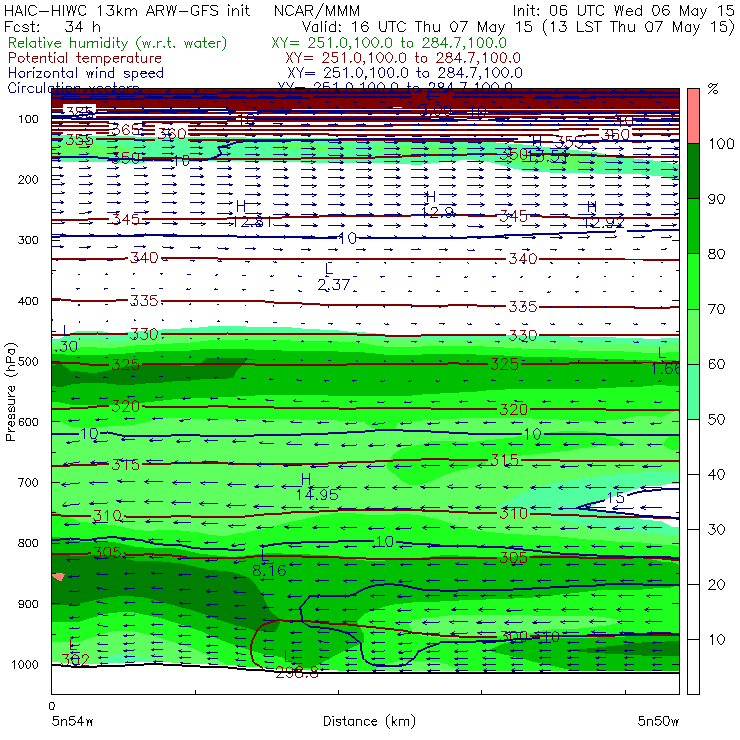
Task: Click the 70–80% green colorbar segment
Action: (x=693, y=281)
